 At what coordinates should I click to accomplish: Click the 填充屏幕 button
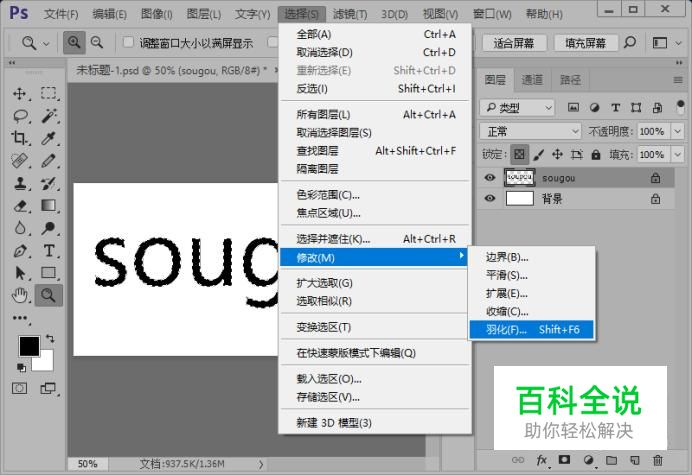click(x=585, y=43)
